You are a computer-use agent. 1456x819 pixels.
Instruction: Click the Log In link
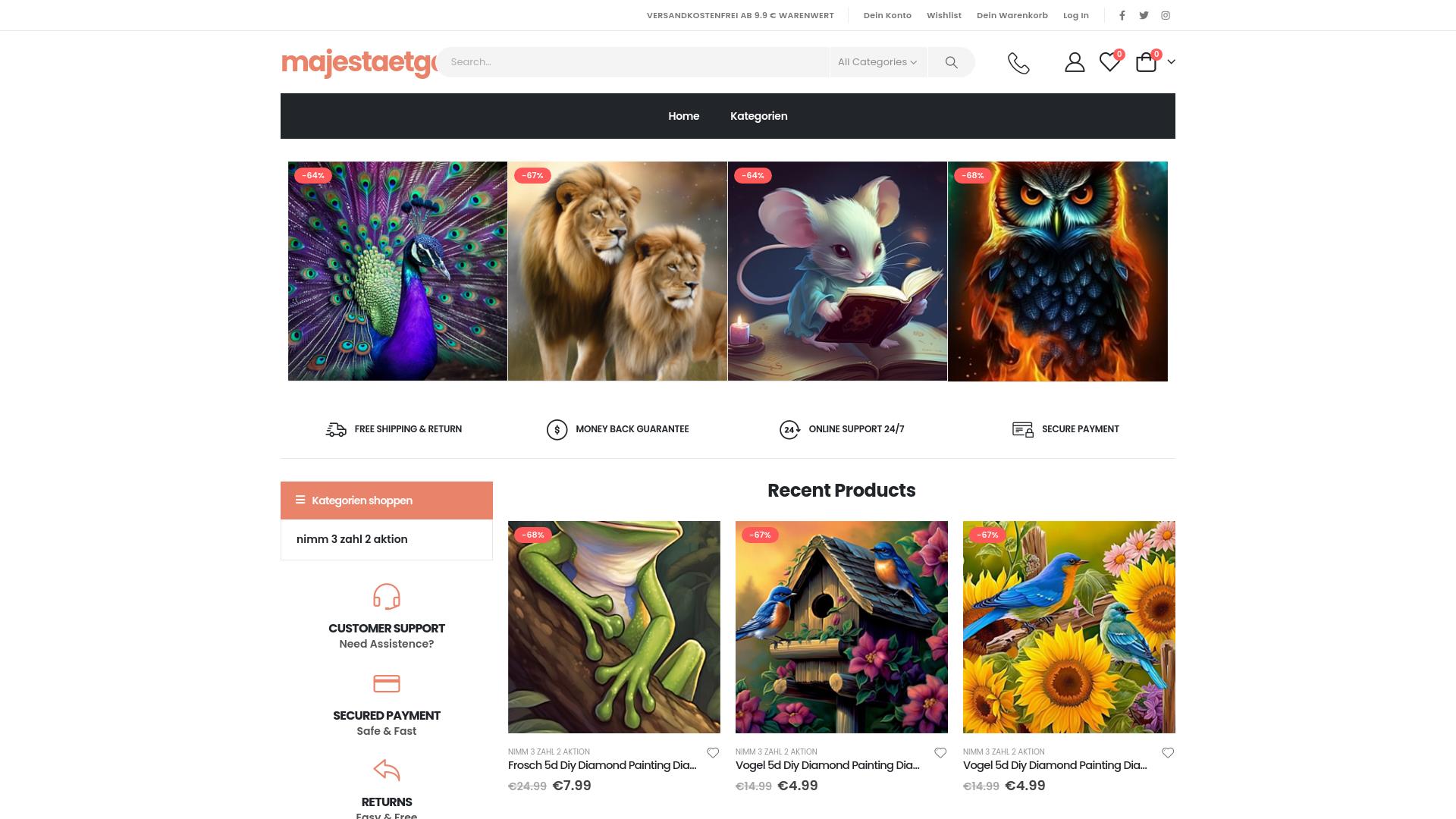1075,15
